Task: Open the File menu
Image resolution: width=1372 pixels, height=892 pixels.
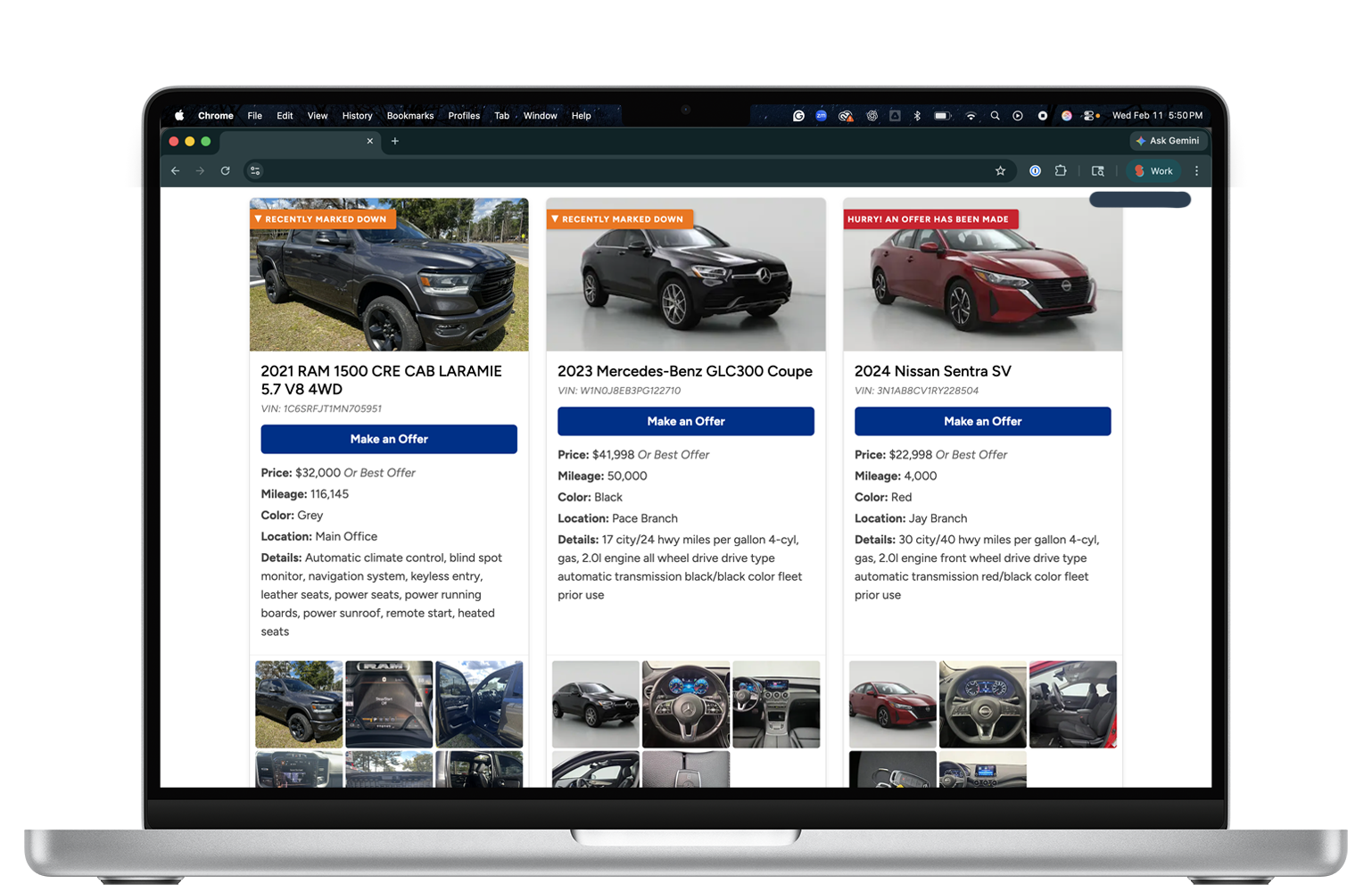Action: [255, 116]
